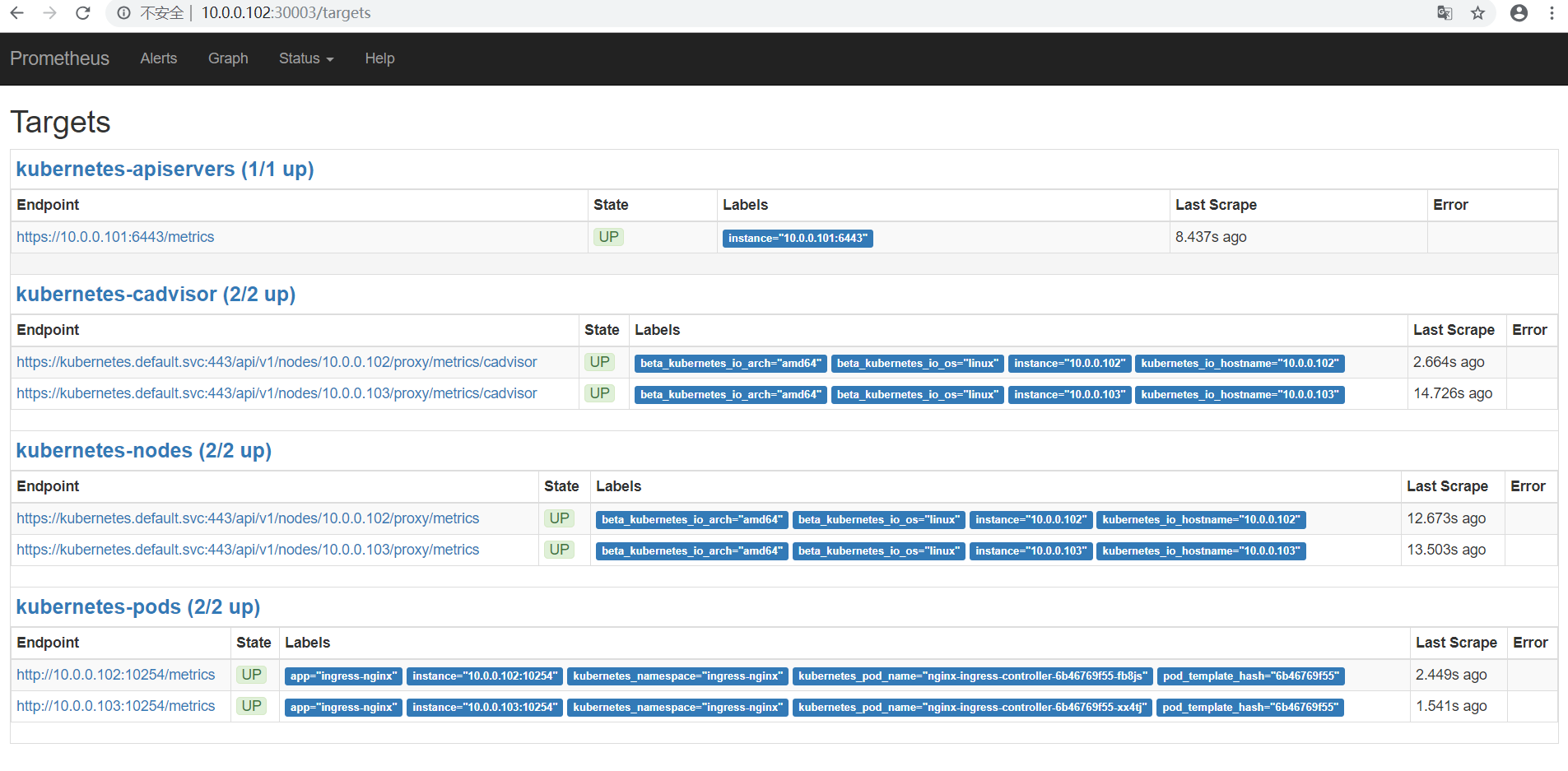Click beta_kubernetes_io_os="linux" label in nodes 10.0.0.103 row
The width and height of the screenshot is (1568, 771).
pos(878,550)
